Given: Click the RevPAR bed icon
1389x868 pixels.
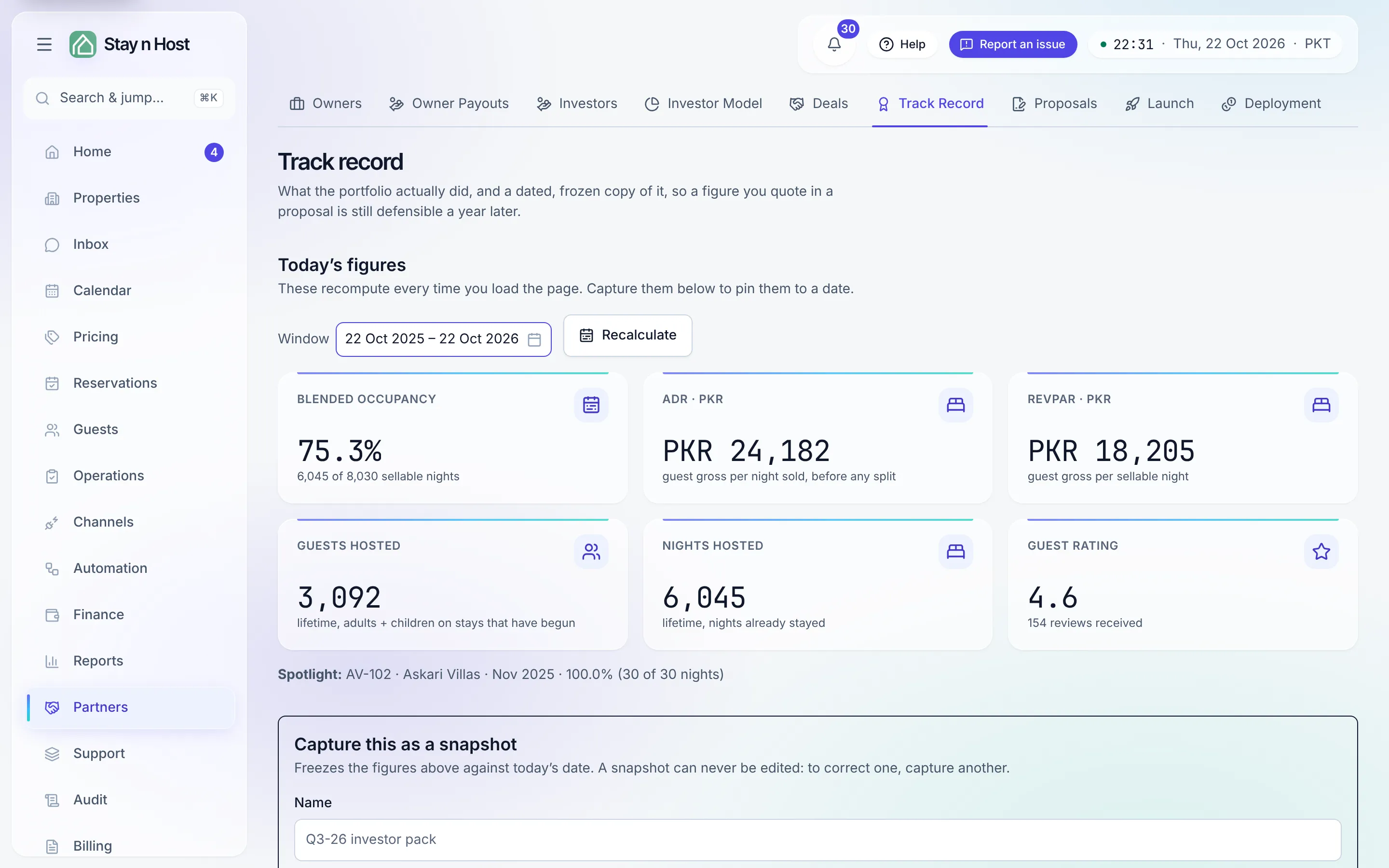Looking at the screenshot, I should point(1321,405).
